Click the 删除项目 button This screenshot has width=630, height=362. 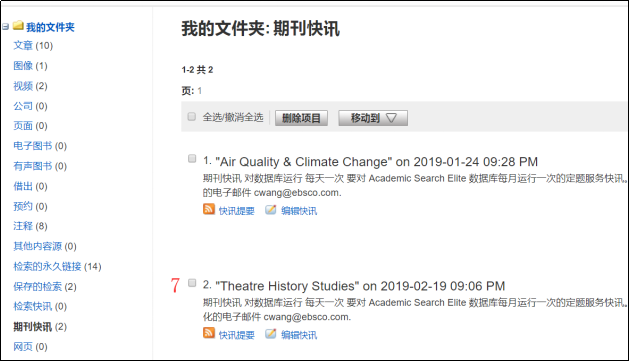pos(301,118)
